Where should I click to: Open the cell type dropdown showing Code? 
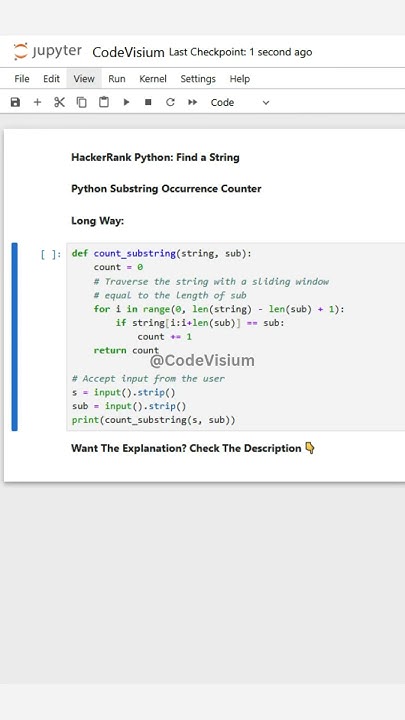(x=240, y=102)
